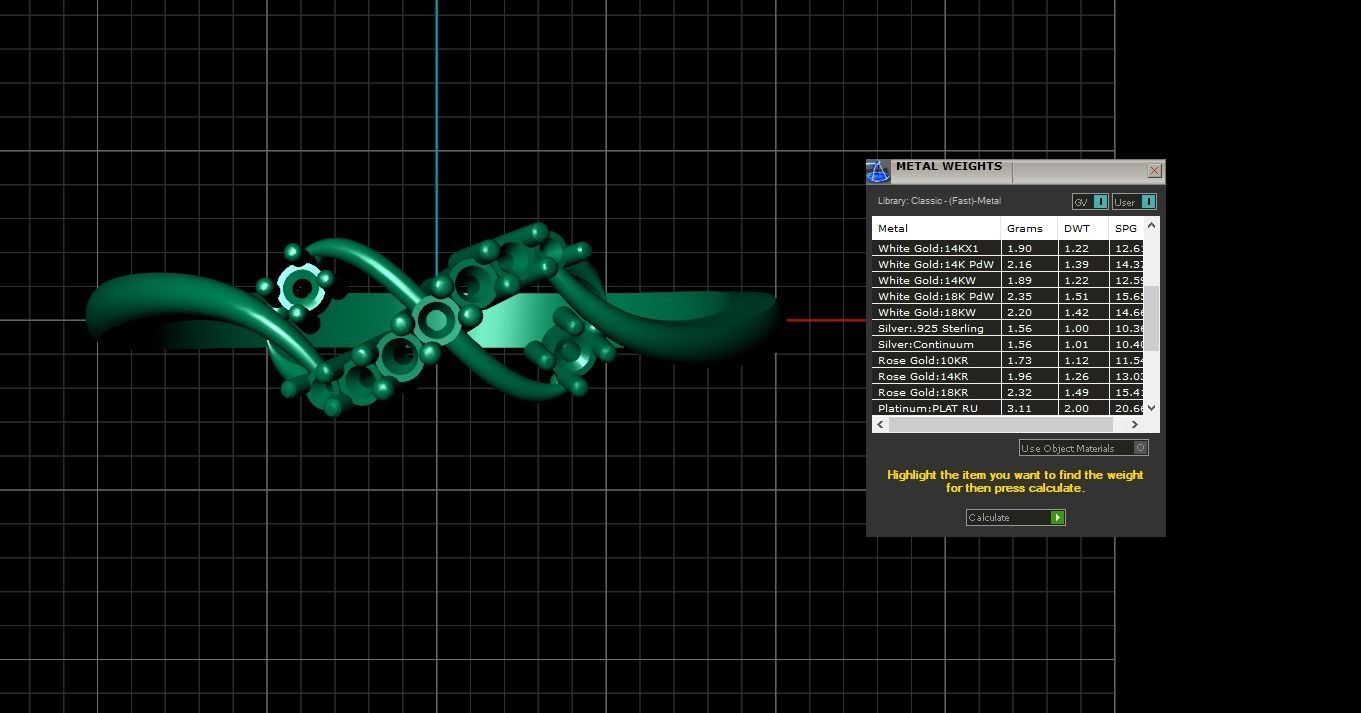1361x713 pixels.
Task: Select the White Gold:14KX1 row
Action: click(1008, 248)
